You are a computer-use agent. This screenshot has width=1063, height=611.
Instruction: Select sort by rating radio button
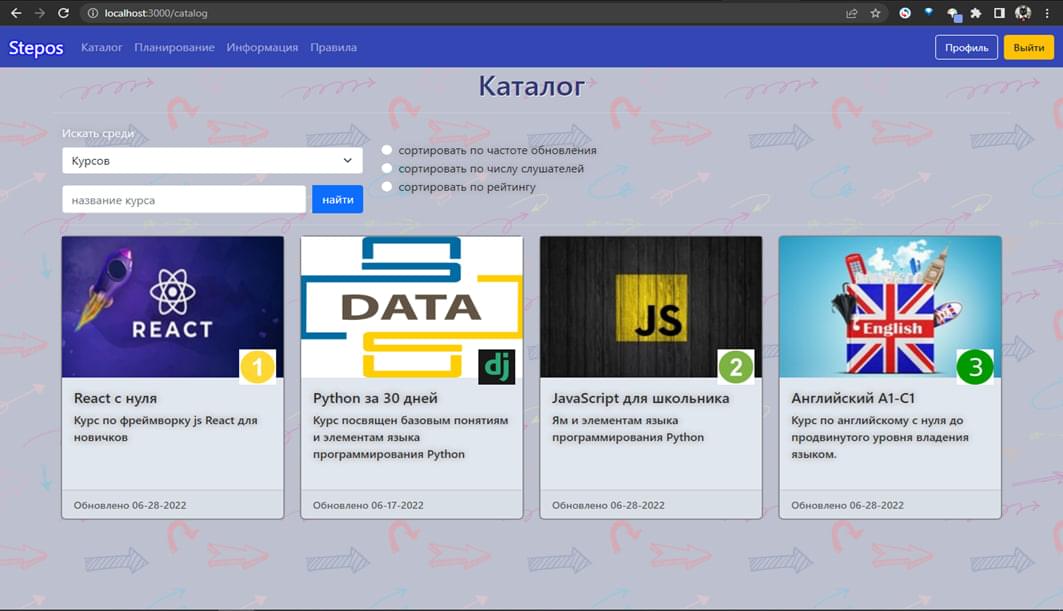point(387,187)
